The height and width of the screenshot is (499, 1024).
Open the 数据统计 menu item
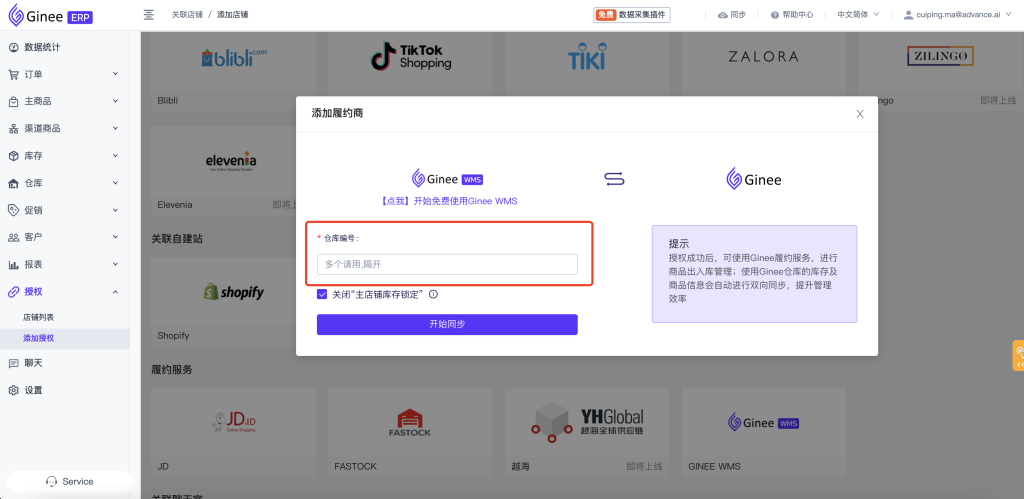[x=65, y=47]
